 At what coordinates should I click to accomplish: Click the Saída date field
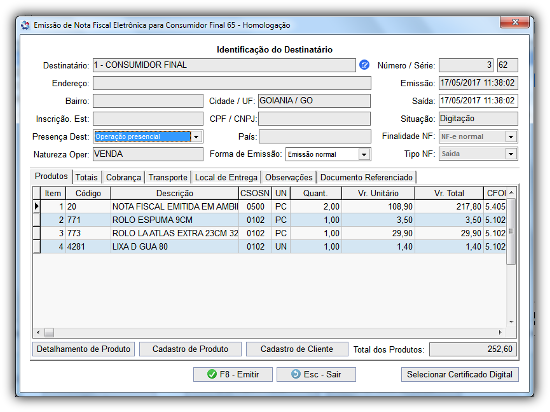[478, 101]
